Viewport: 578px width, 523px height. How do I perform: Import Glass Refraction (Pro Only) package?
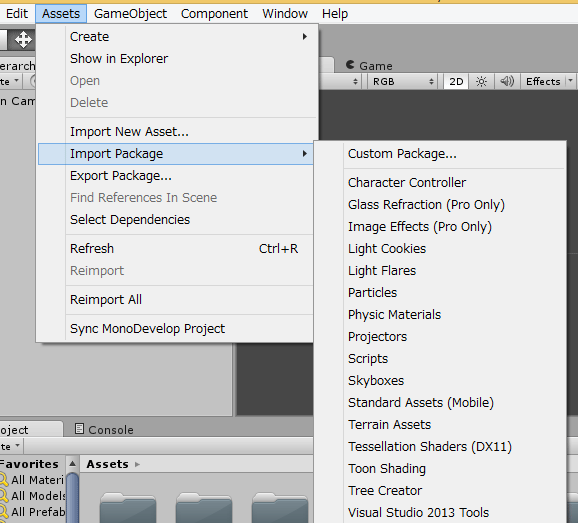[440, 205]
